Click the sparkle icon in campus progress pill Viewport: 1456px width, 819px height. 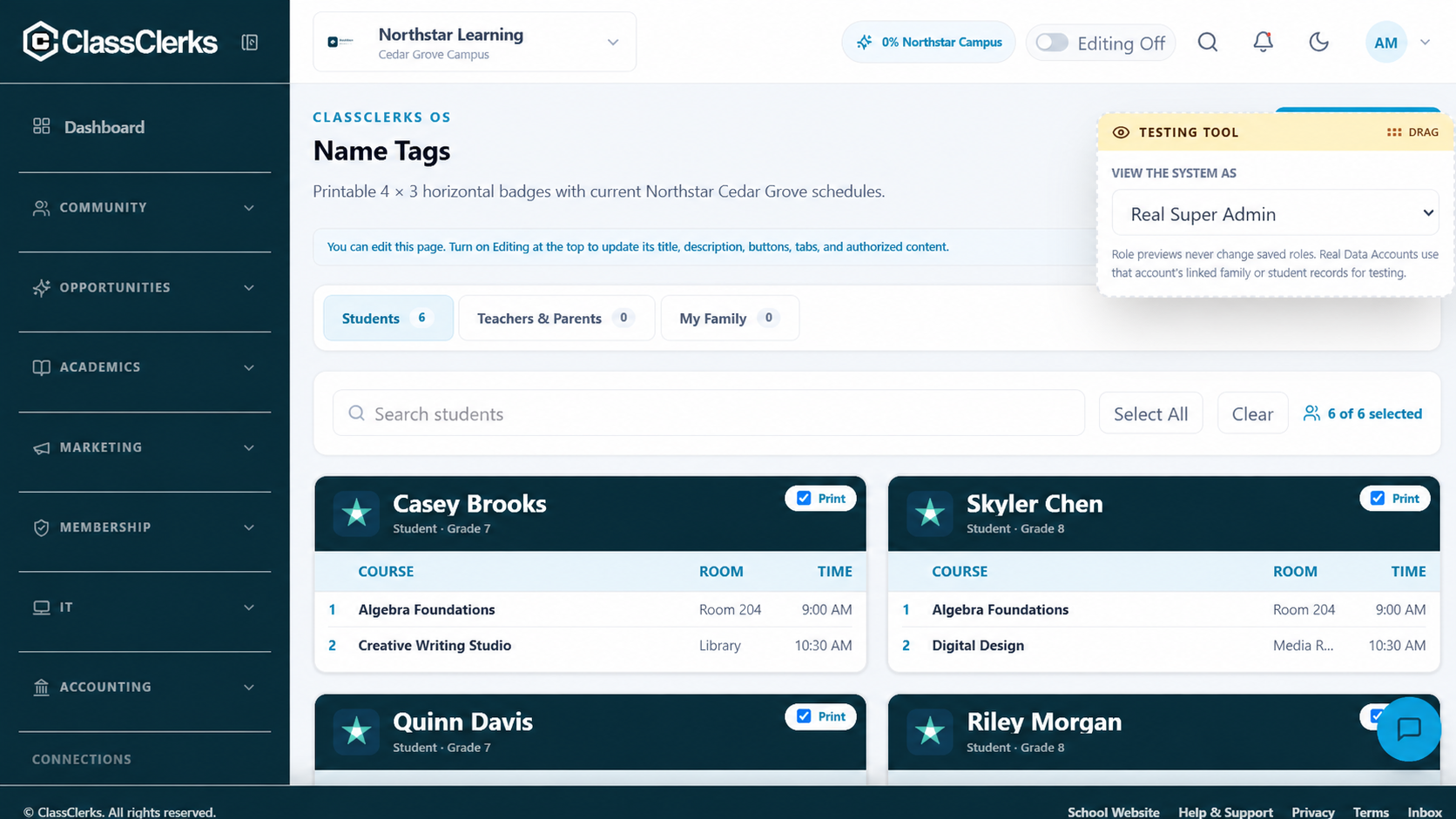point(864,42)
